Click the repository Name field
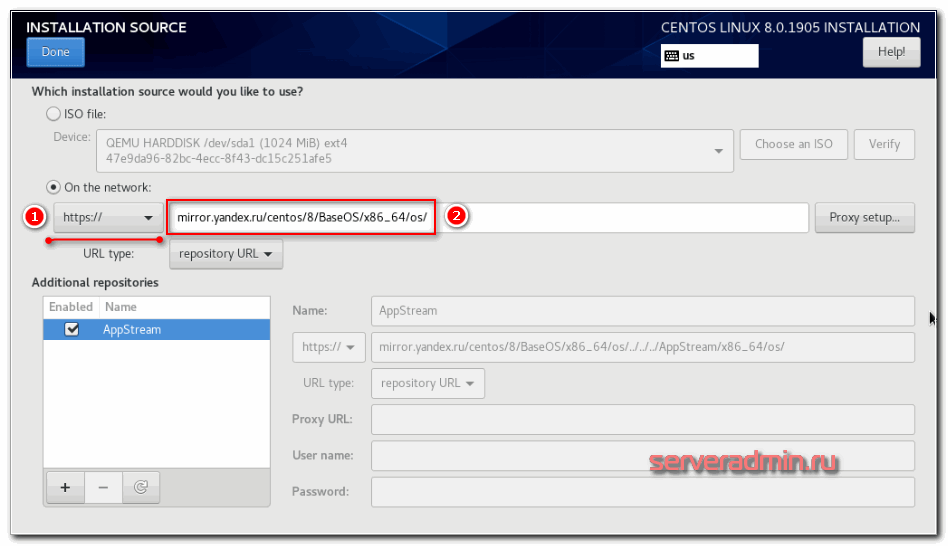Screen dimensions: 948x546 pyautogui.click(x=642, y=311)
